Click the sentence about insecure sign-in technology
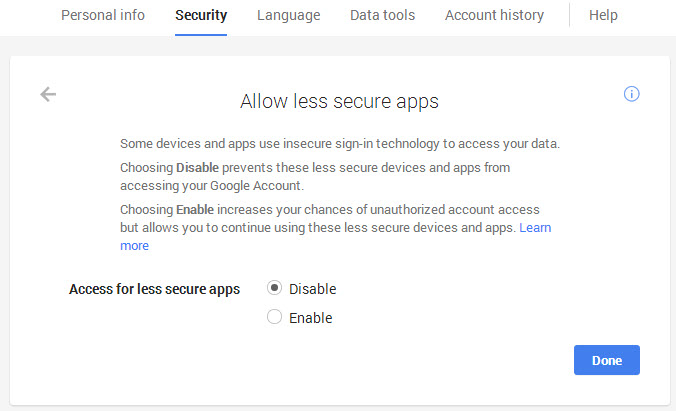 tap(339, 144)
